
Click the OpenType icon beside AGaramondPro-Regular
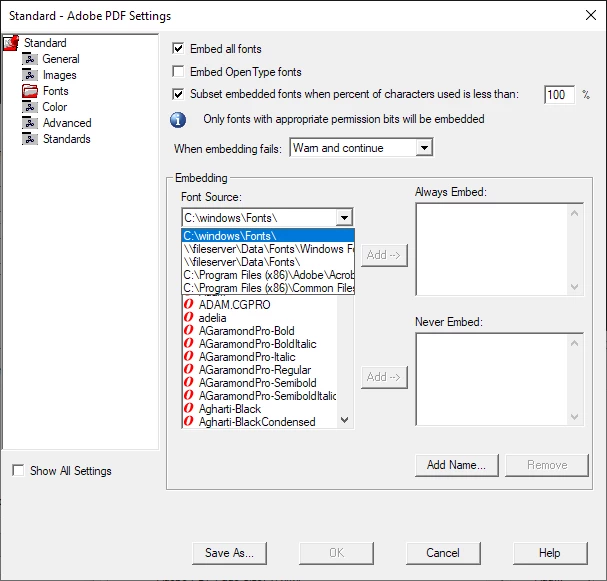click(x=189, y=369)
